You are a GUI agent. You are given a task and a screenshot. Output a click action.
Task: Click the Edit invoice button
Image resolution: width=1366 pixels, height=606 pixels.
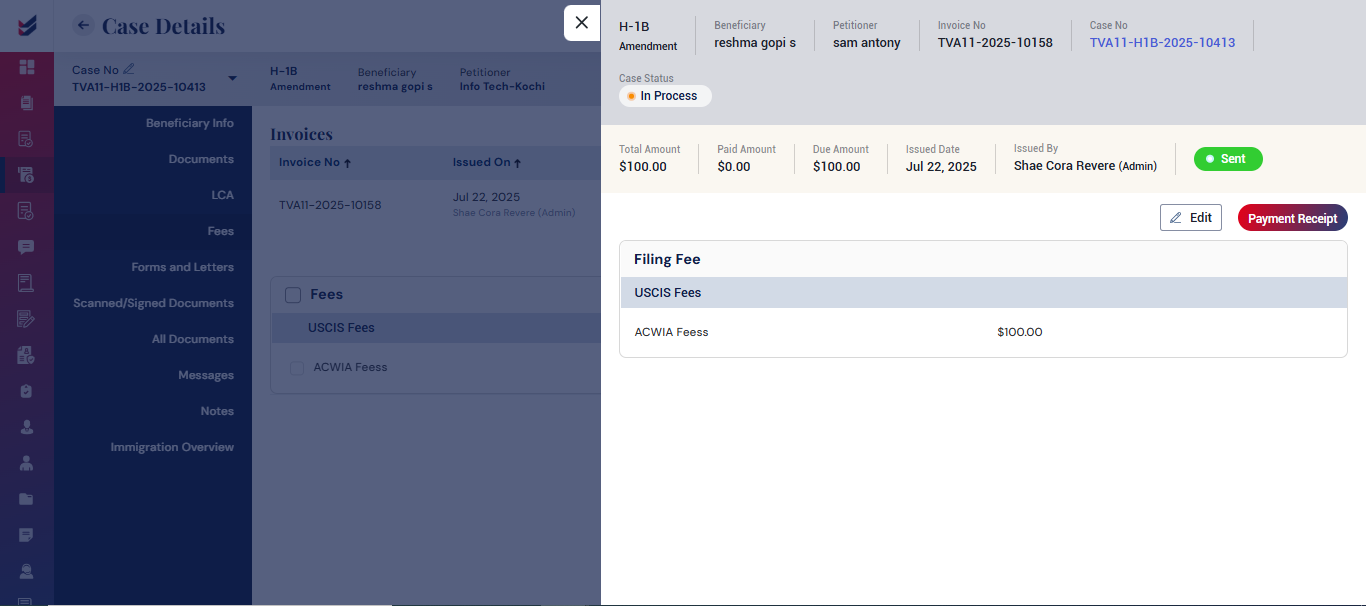point(1190,218)
